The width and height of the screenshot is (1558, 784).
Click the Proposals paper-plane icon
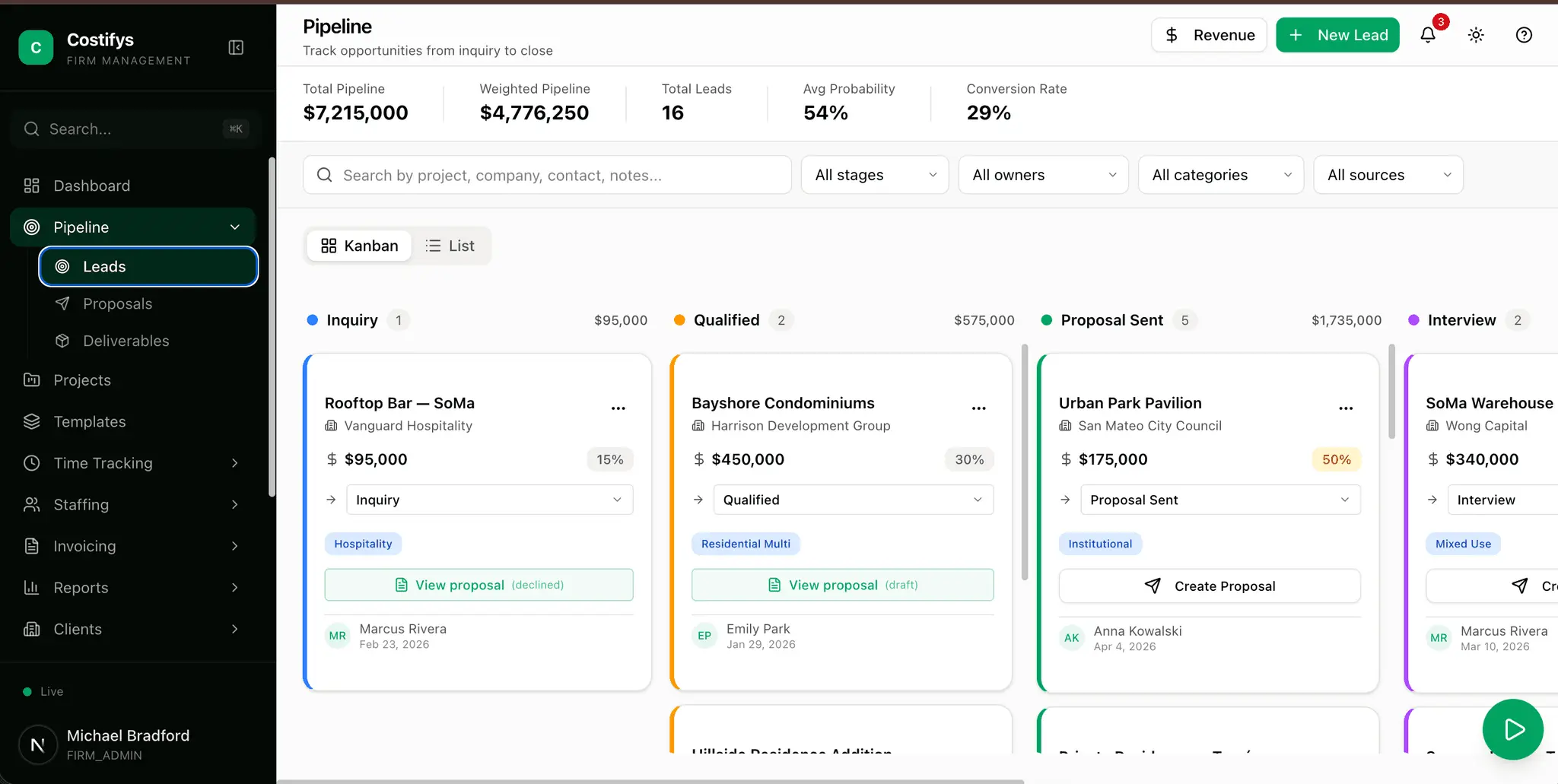pos(62,303)
